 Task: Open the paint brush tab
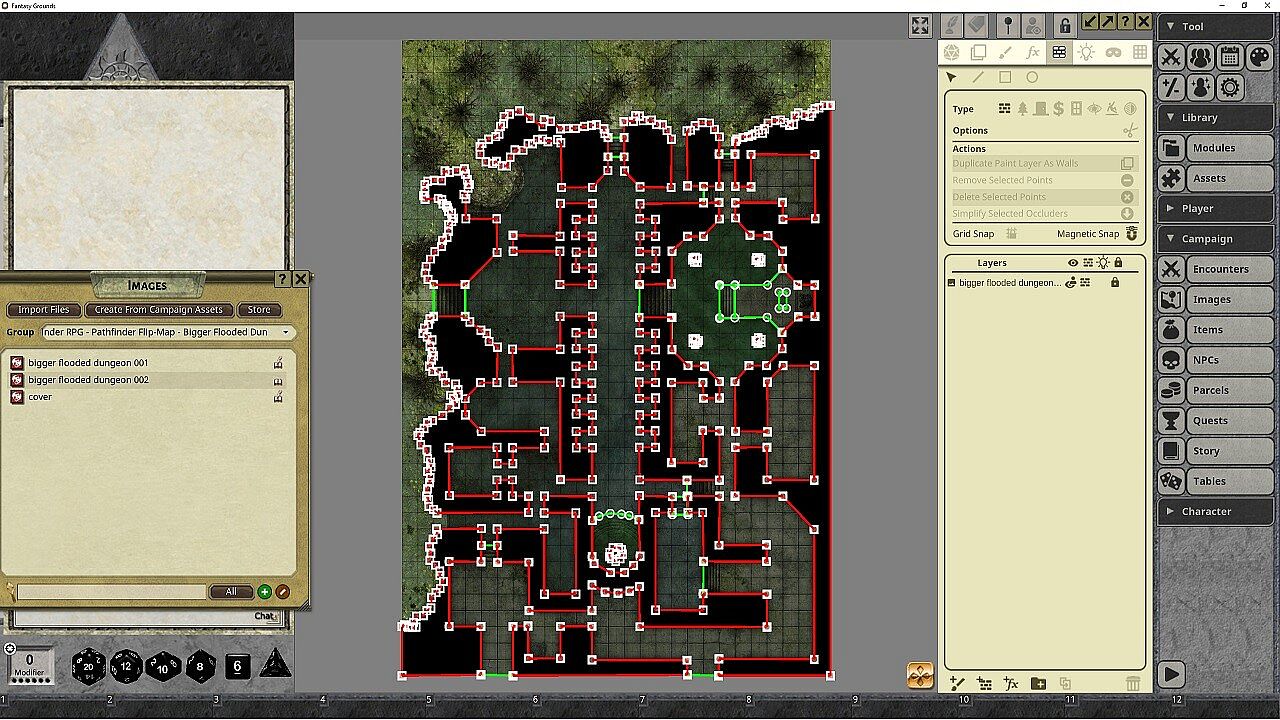click(x=1005, y=53)
